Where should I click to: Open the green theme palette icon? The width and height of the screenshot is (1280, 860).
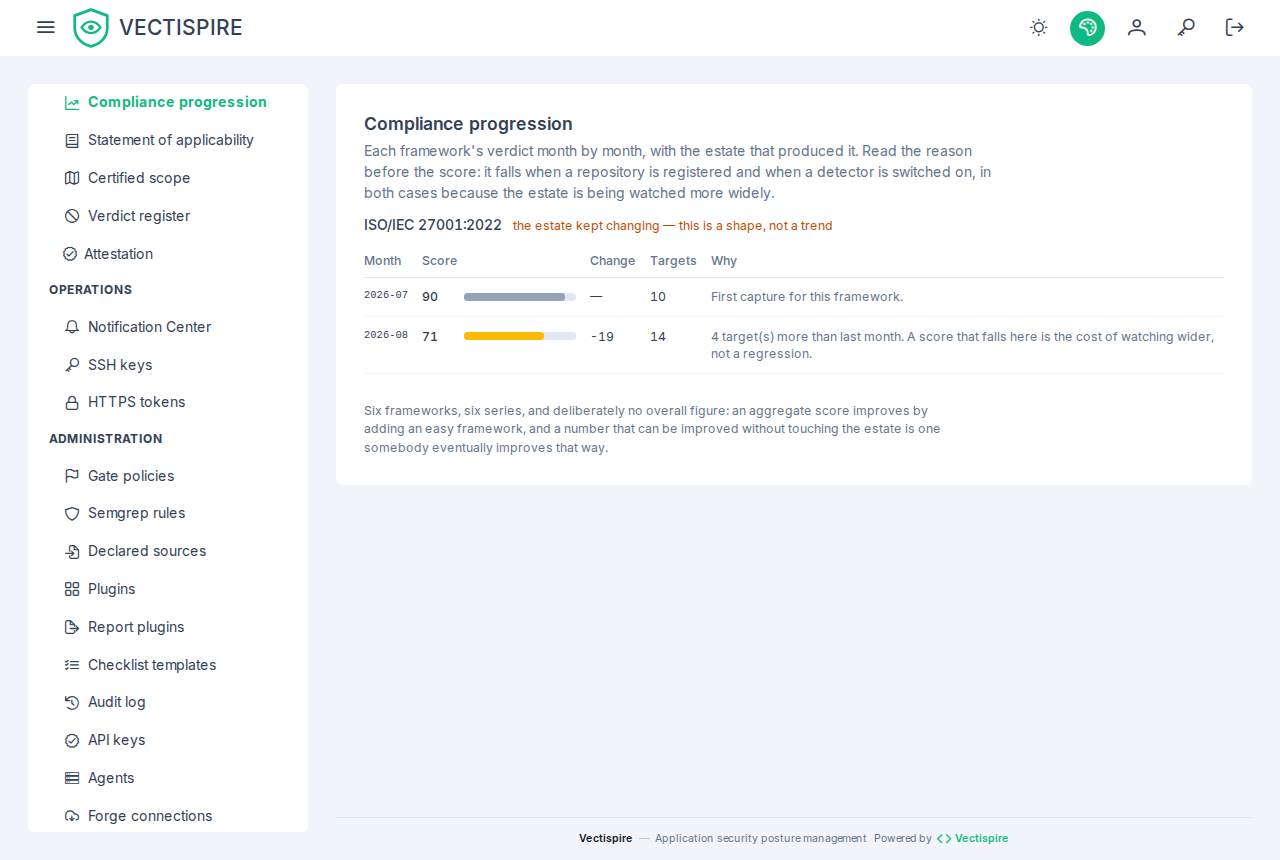[x=1087, y=27]
